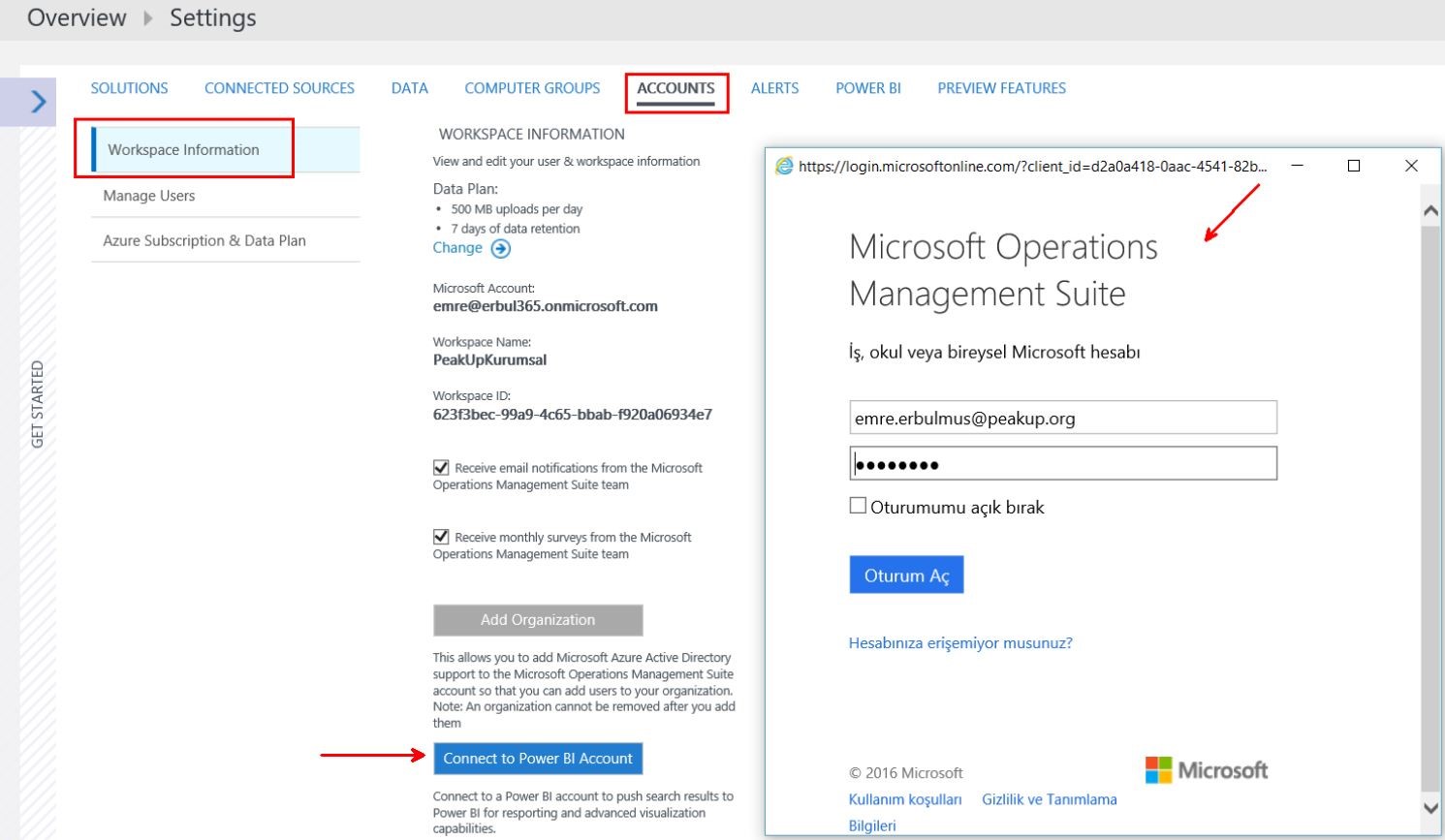Select Workspace Information in sidebar
1445x840 pixels.
pos(226,150)
